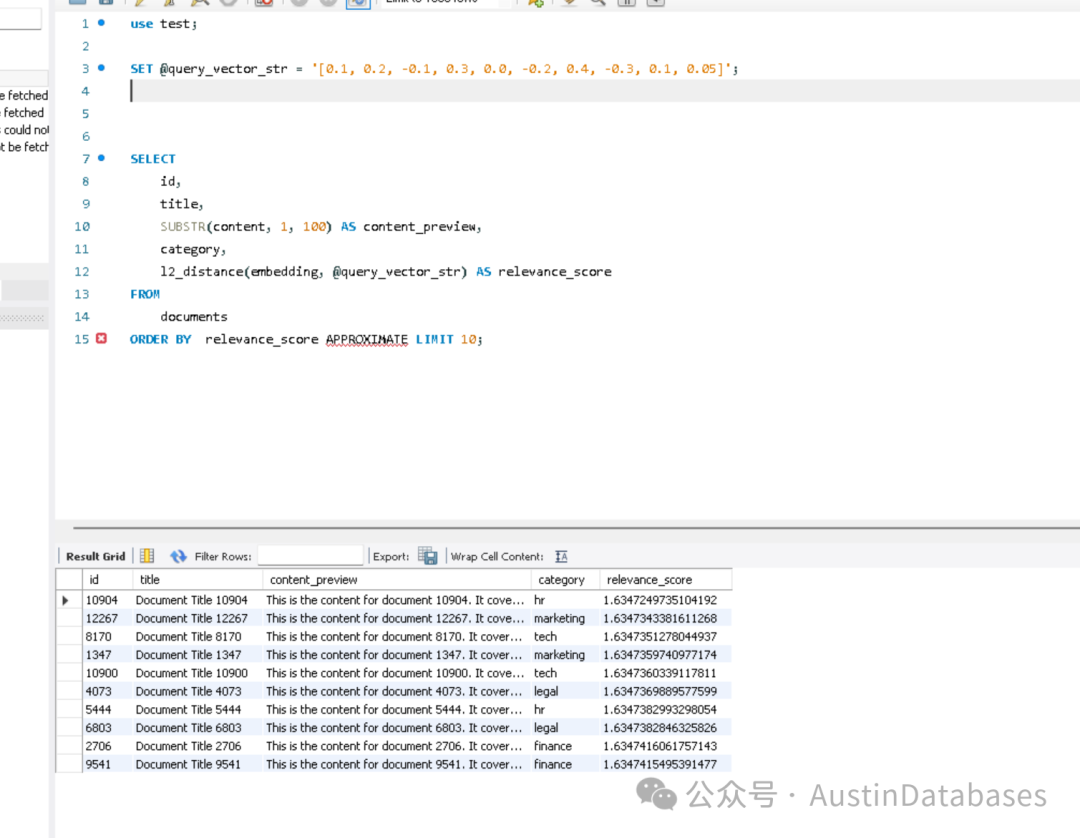The image size is (1080, 838).
Task: Click the blue statement dot on line 1
Action: pos(101,23)
